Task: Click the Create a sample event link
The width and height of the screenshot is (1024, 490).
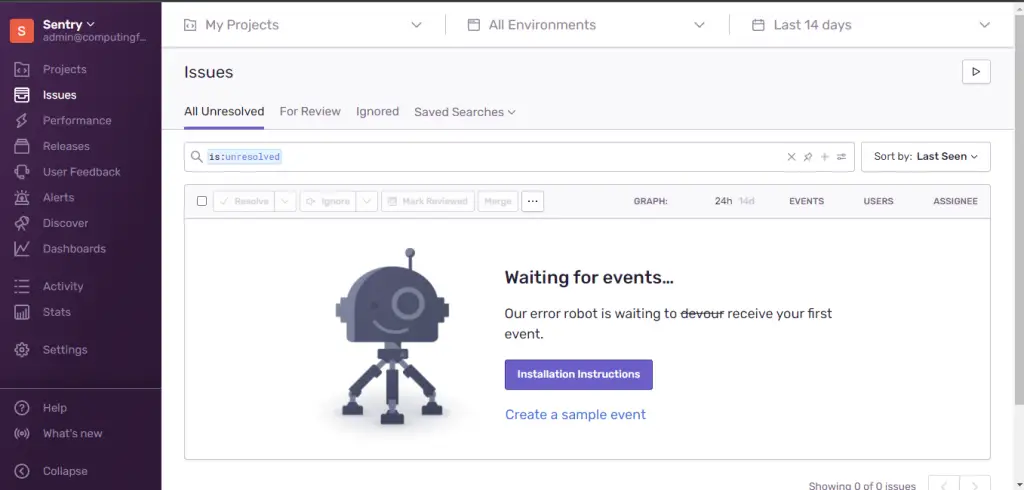Action: 575,415
